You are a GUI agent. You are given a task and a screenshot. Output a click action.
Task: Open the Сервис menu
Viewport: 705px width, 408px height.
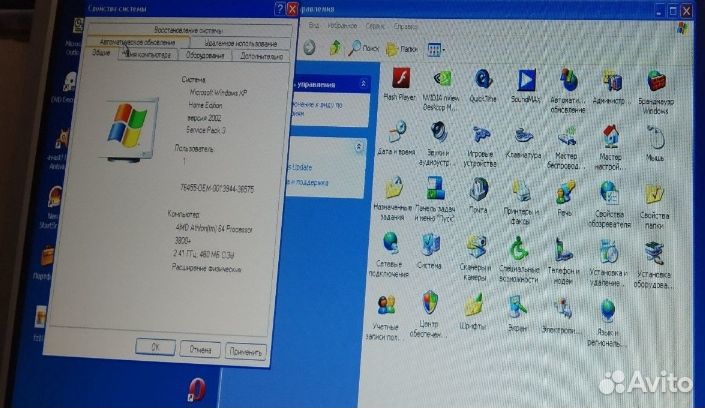[x=375, y=27]
